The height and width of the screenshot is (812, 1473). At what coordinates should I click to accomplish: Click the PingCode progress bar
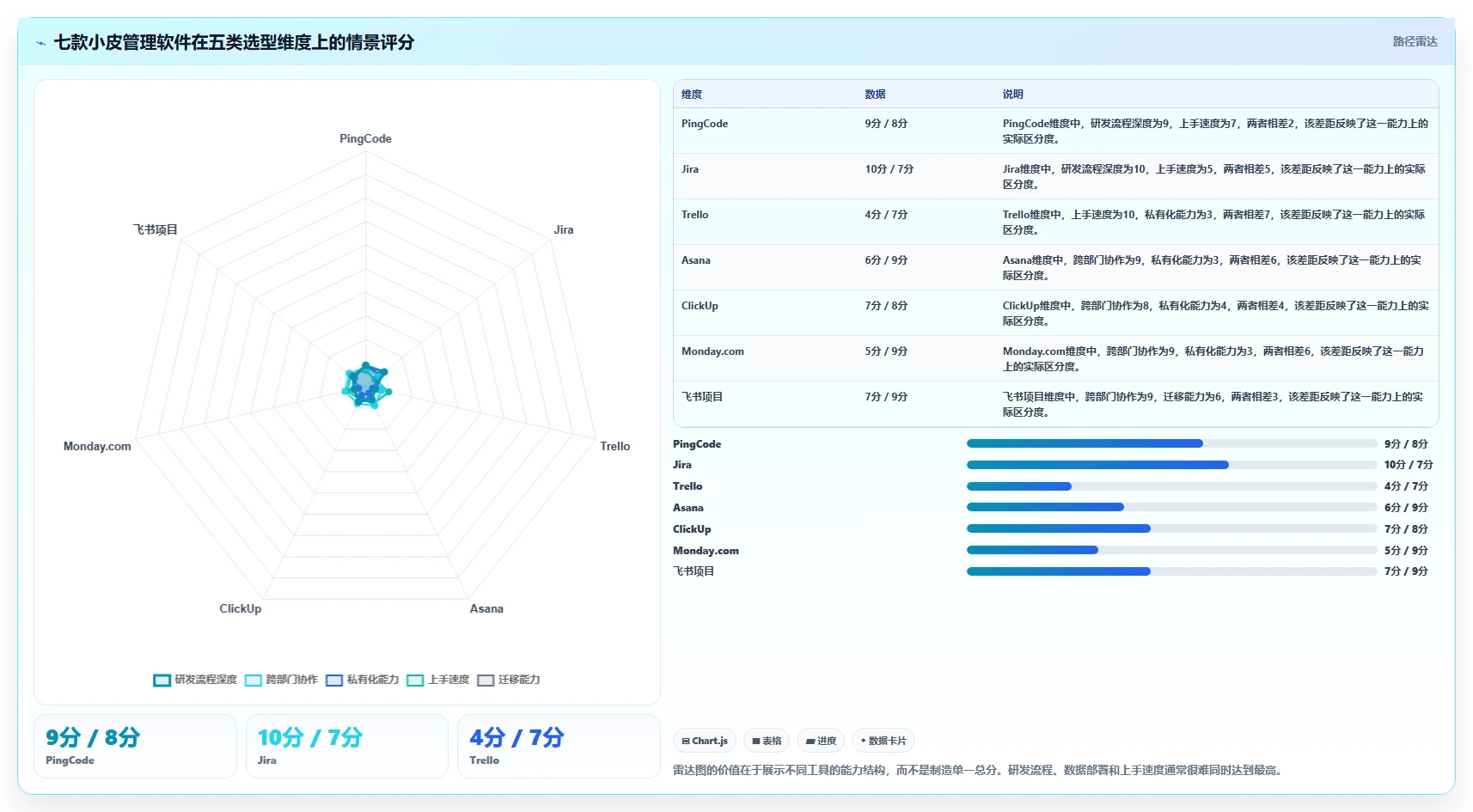(x=1171, y=443)
